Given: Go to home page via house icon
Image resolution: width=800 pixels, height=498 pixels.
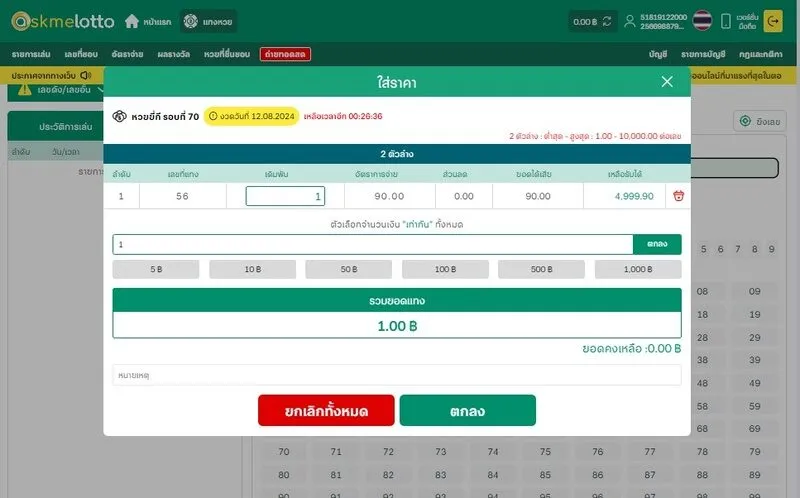Looking at the screenshot, I should pos(132,21).
